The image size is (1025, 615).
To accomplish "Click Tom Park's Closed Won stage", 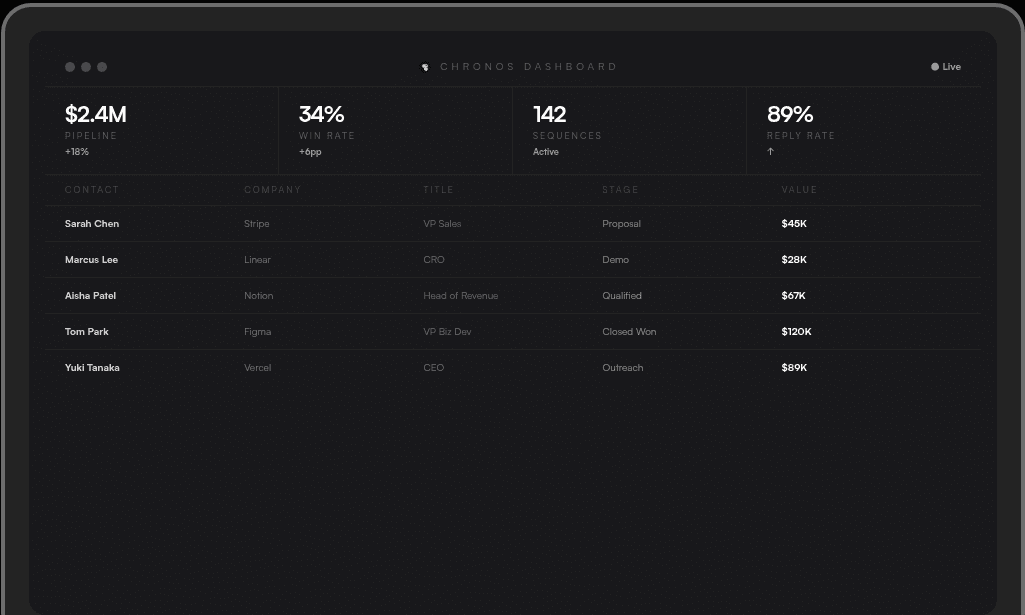I will pos(629,331).
